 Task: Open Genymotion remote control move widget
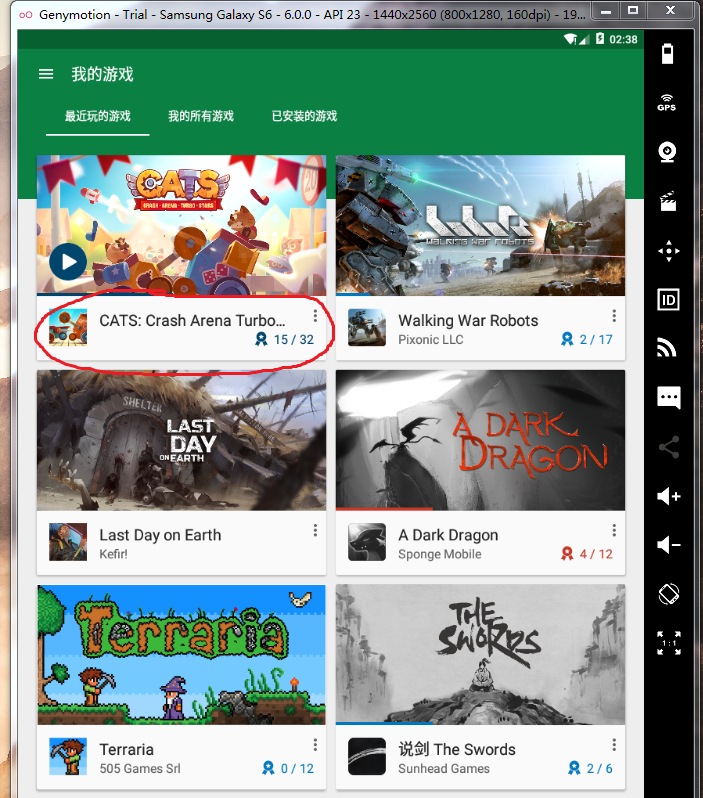coord(668,251)
